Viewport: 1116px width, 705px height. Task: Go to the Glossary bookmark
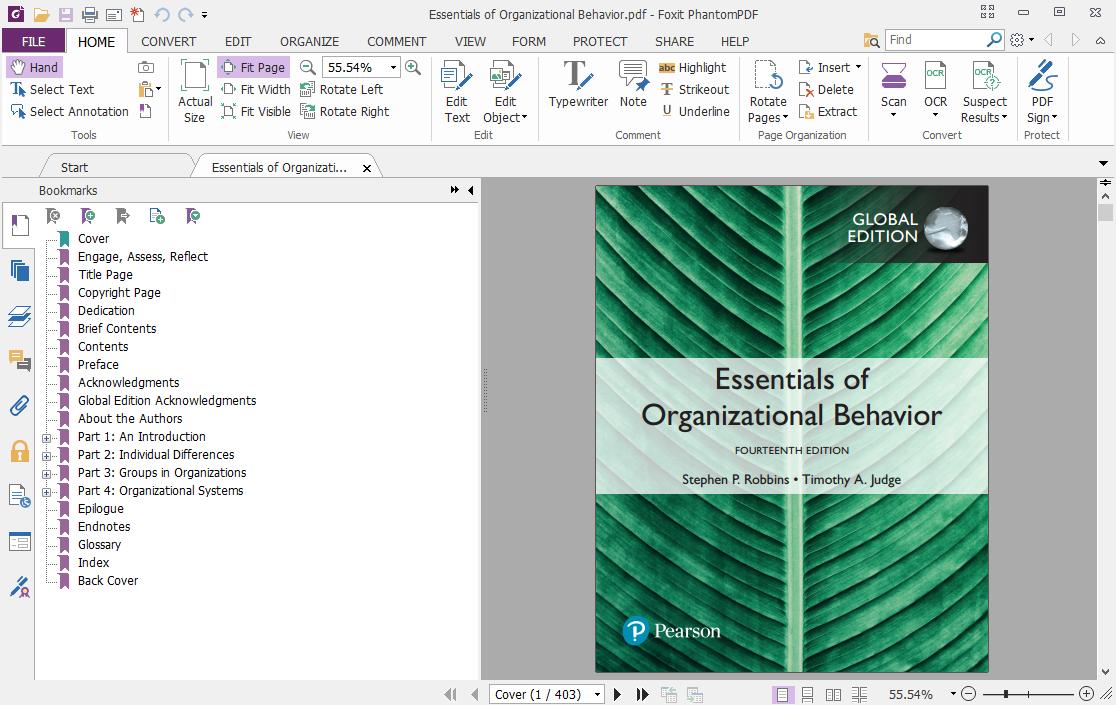(x=99, y=544)
